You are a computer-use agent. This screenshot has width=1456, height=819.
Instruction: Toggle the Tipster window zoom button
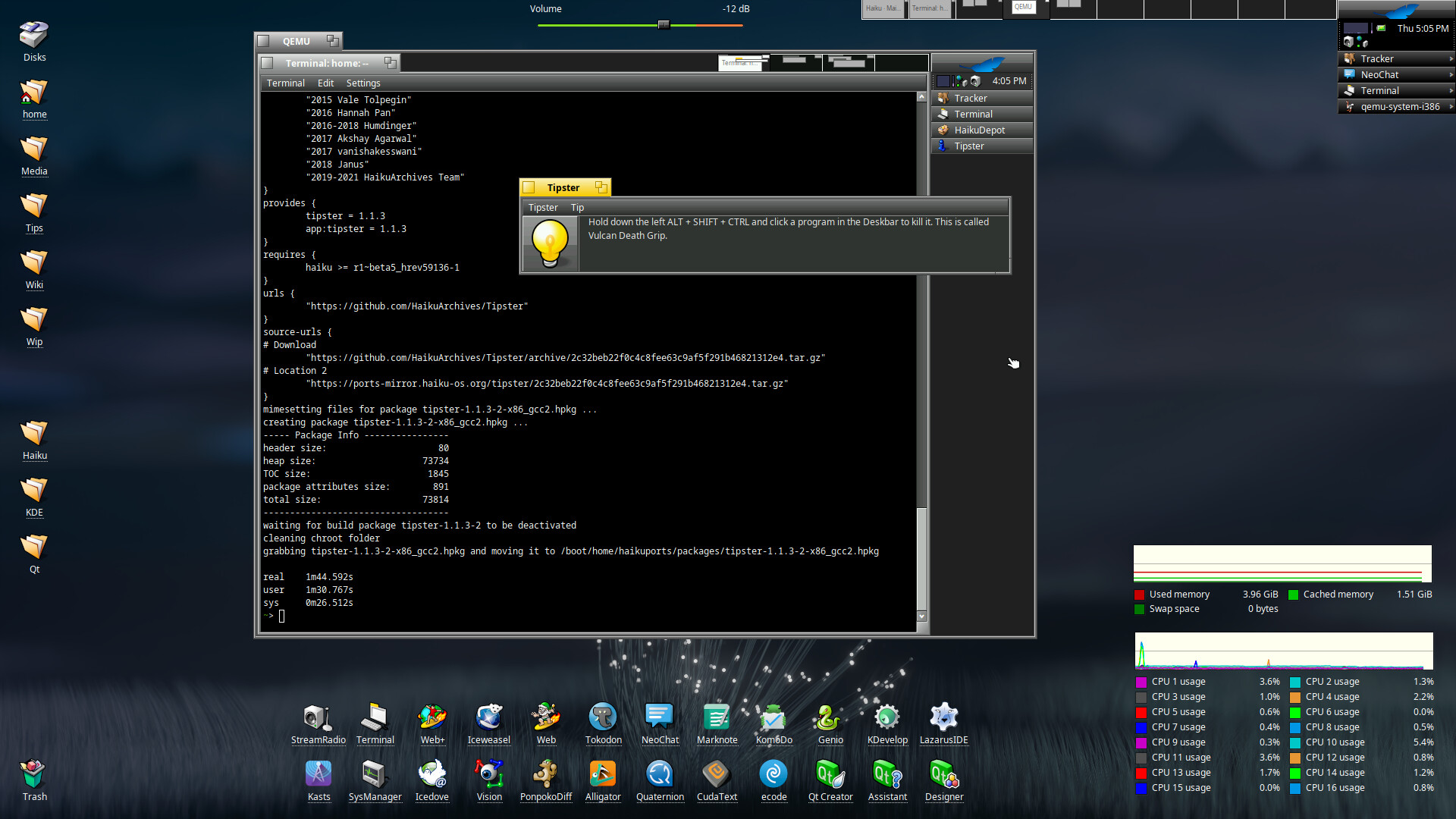601,187
